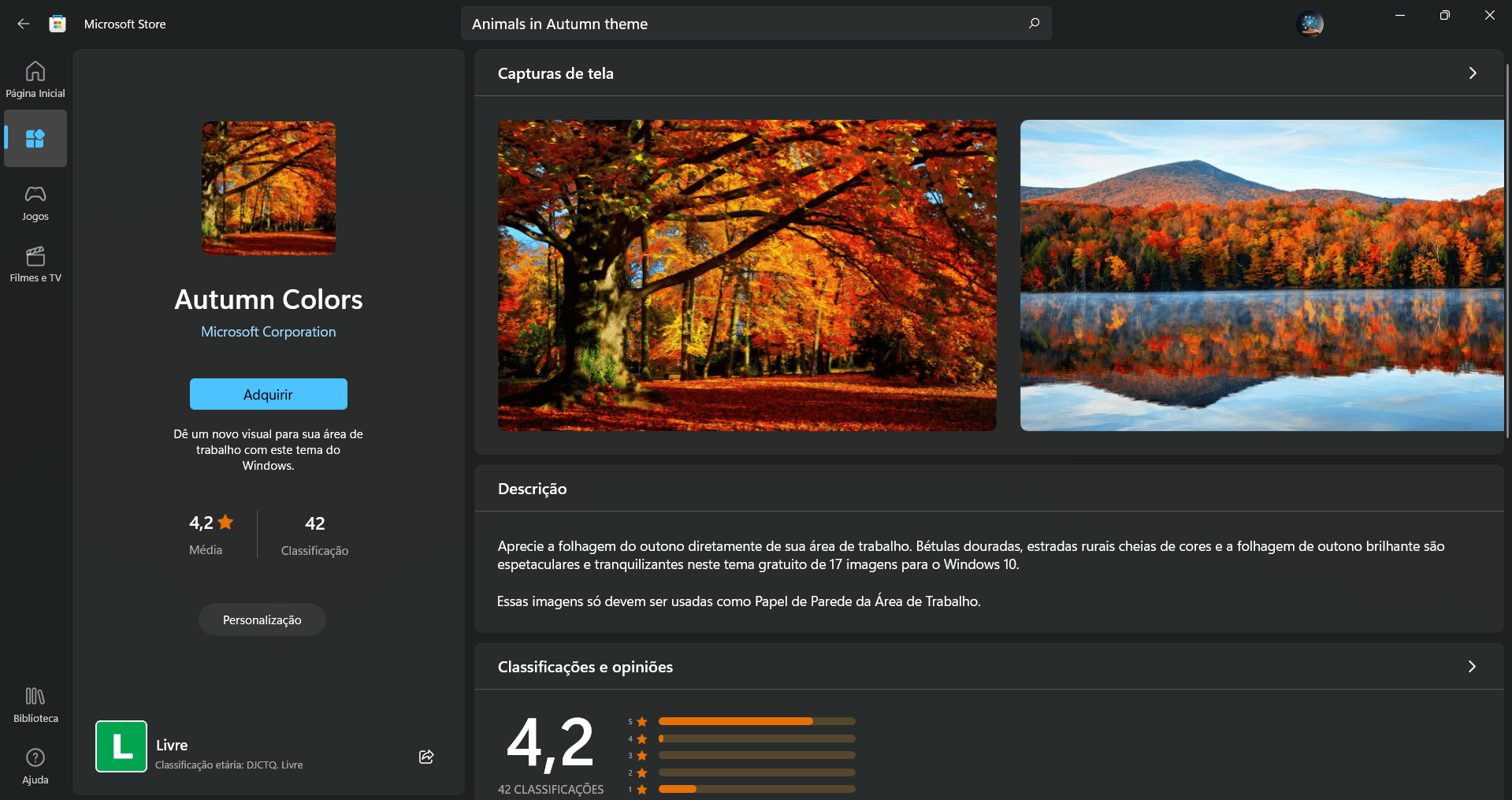The image size is (1512, 800).
Task: Click the Microsoft Store logo
Action: [x=57, y=24]
